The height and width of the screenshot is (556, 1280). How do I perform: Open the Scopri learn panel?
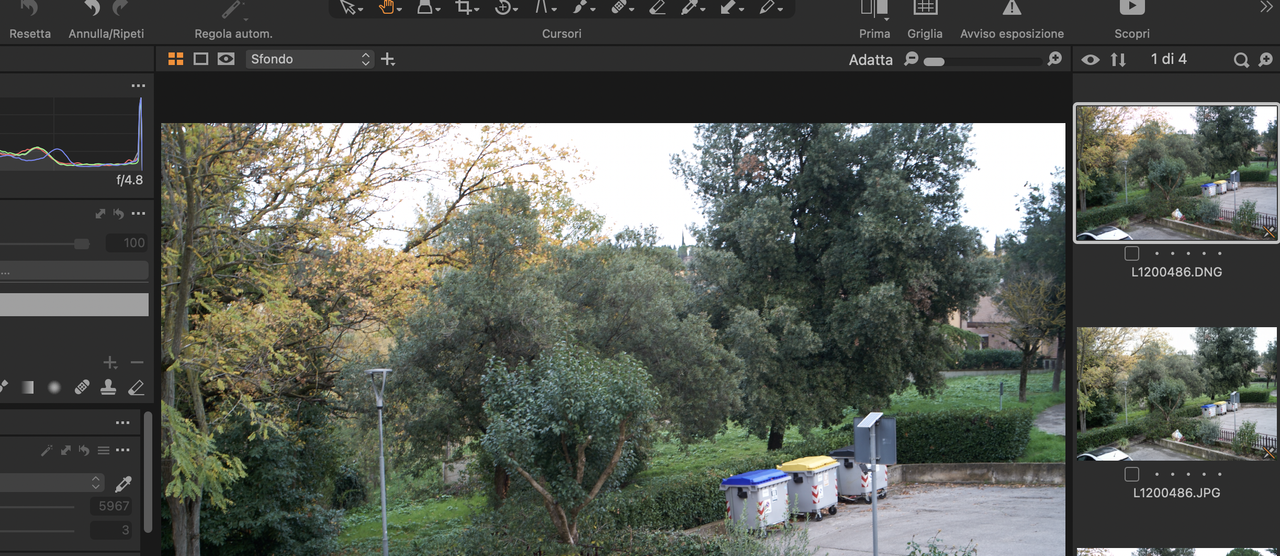[x=1132, y=8]
